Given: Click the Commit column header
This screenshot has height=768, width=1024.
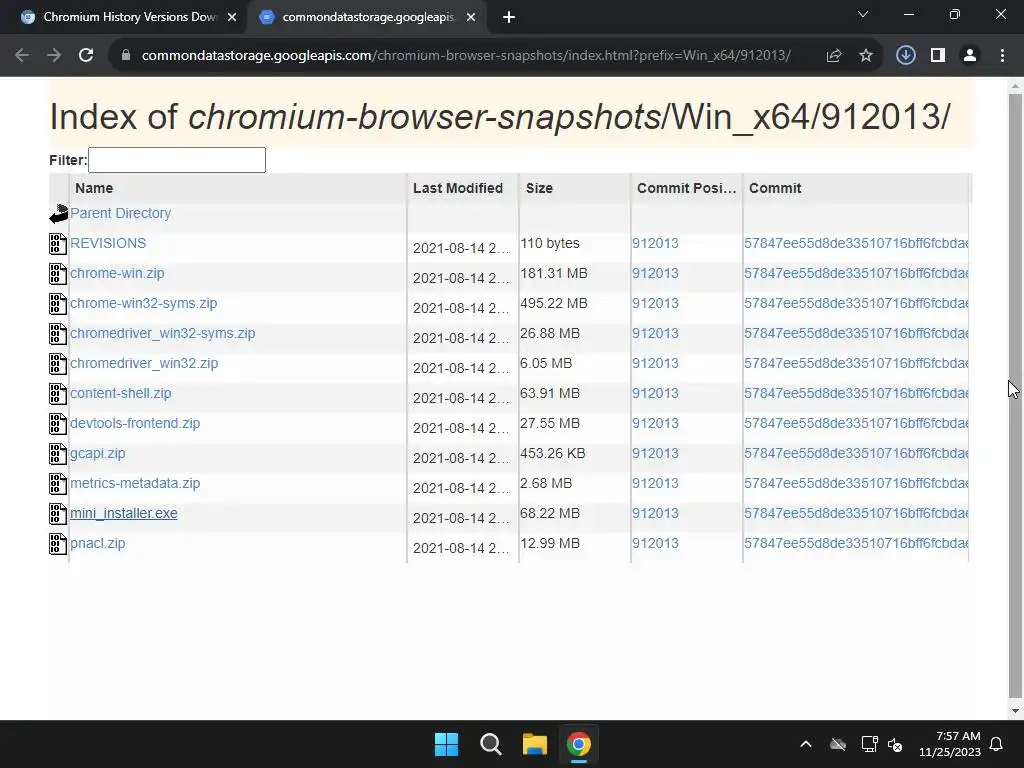Looking at the screenshot, I should click(x=856, y=188).
